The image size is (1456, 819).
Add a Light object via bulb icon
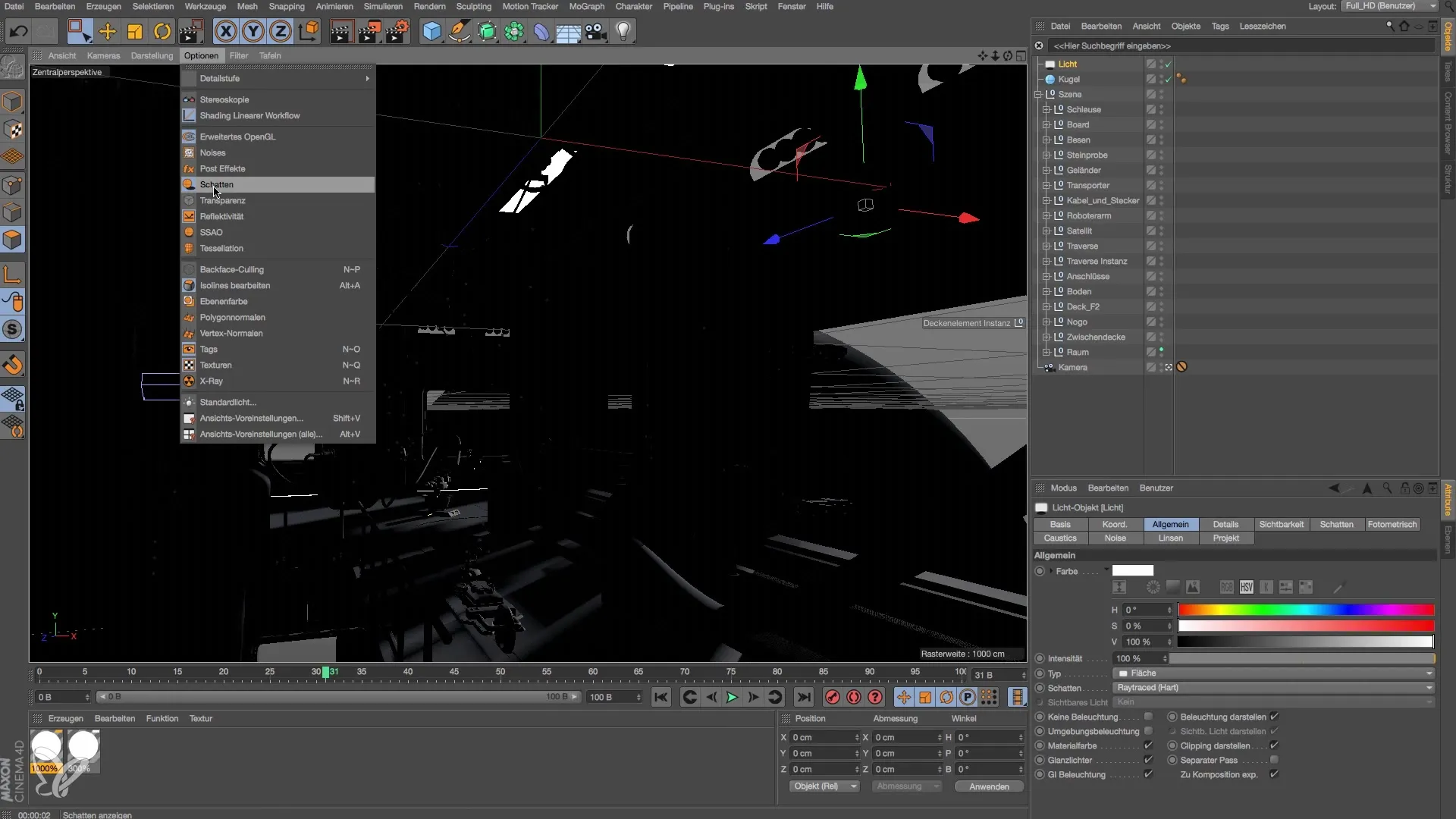623,31
